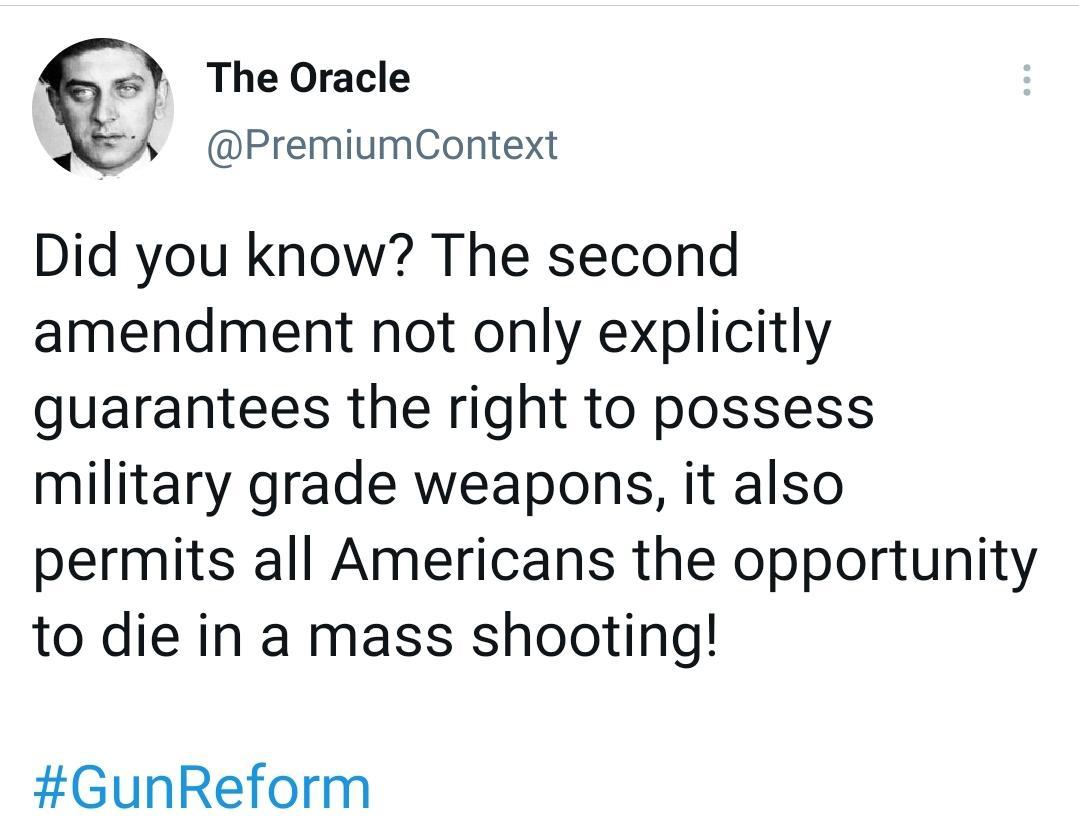
Task: Click the first line of the tweet
Action: click(388, 254)
